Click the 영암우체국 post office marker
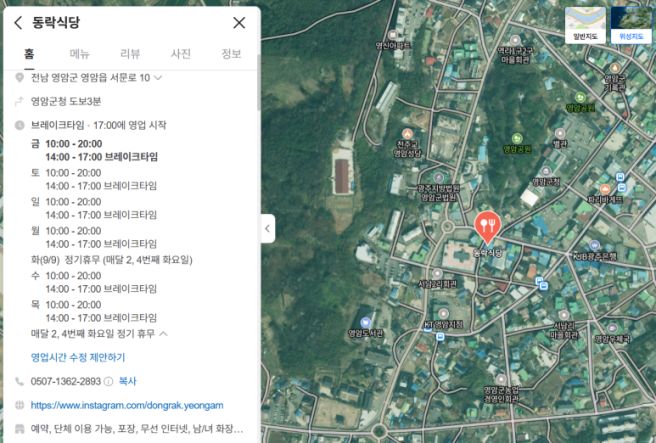This screenshot has width=656, height=443. click(x=612, y=328)
